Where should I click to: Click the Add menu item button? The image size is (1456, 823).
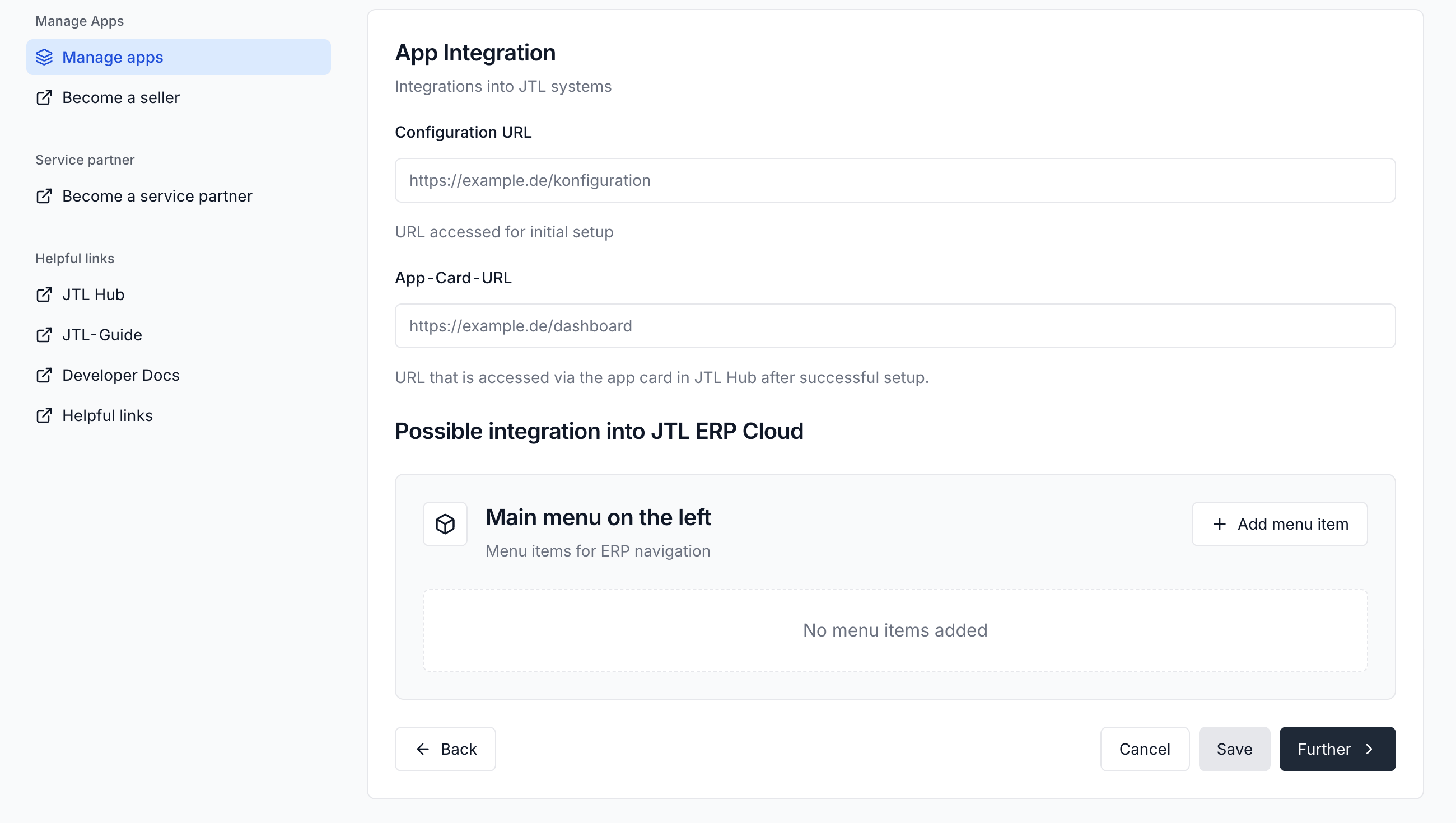pos(1280,524)
